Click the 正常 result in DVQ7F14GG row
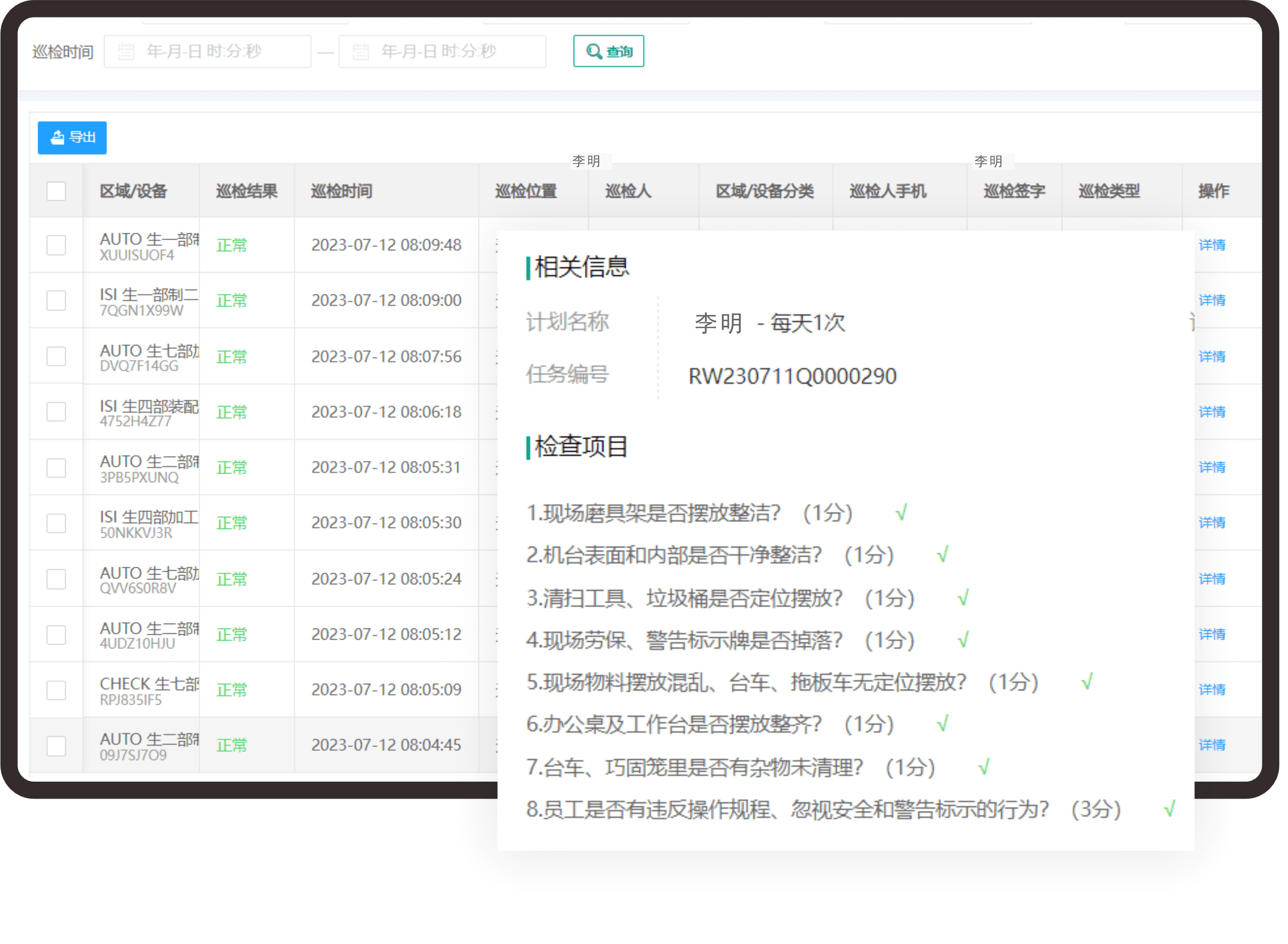The height and width of the screenshot is (944, 1288). pyautogui.click(x=231, y=357)
